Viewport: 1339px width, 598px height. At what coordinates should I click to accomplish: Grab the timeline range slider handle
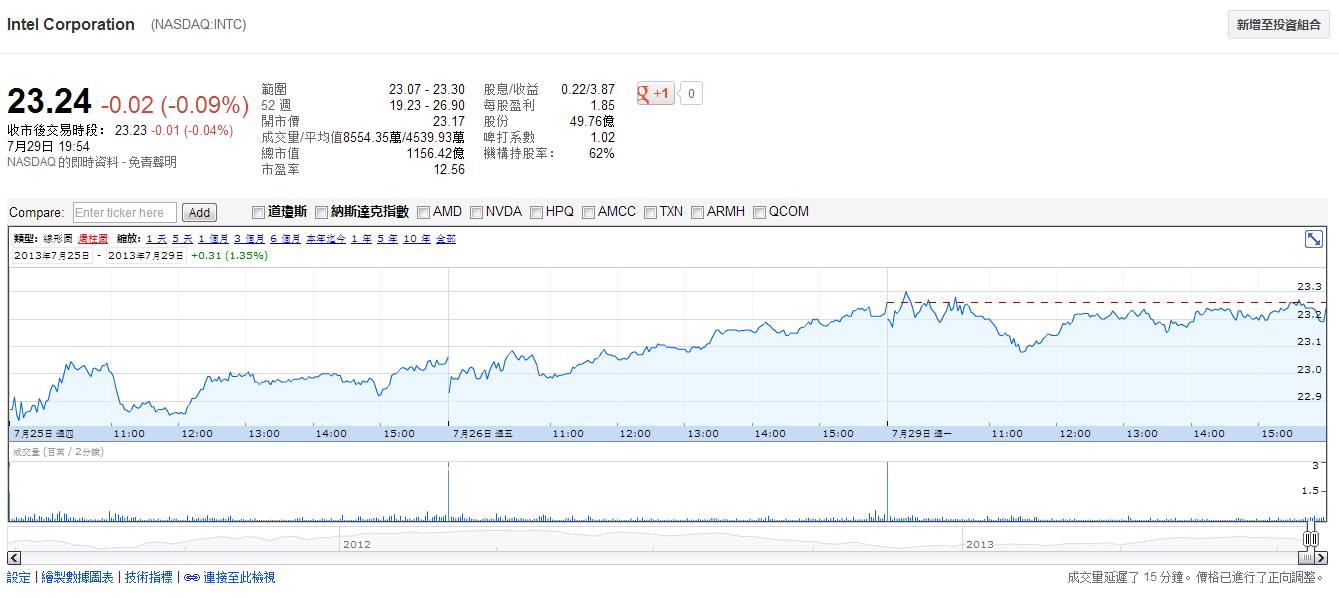pos(1311,538)
